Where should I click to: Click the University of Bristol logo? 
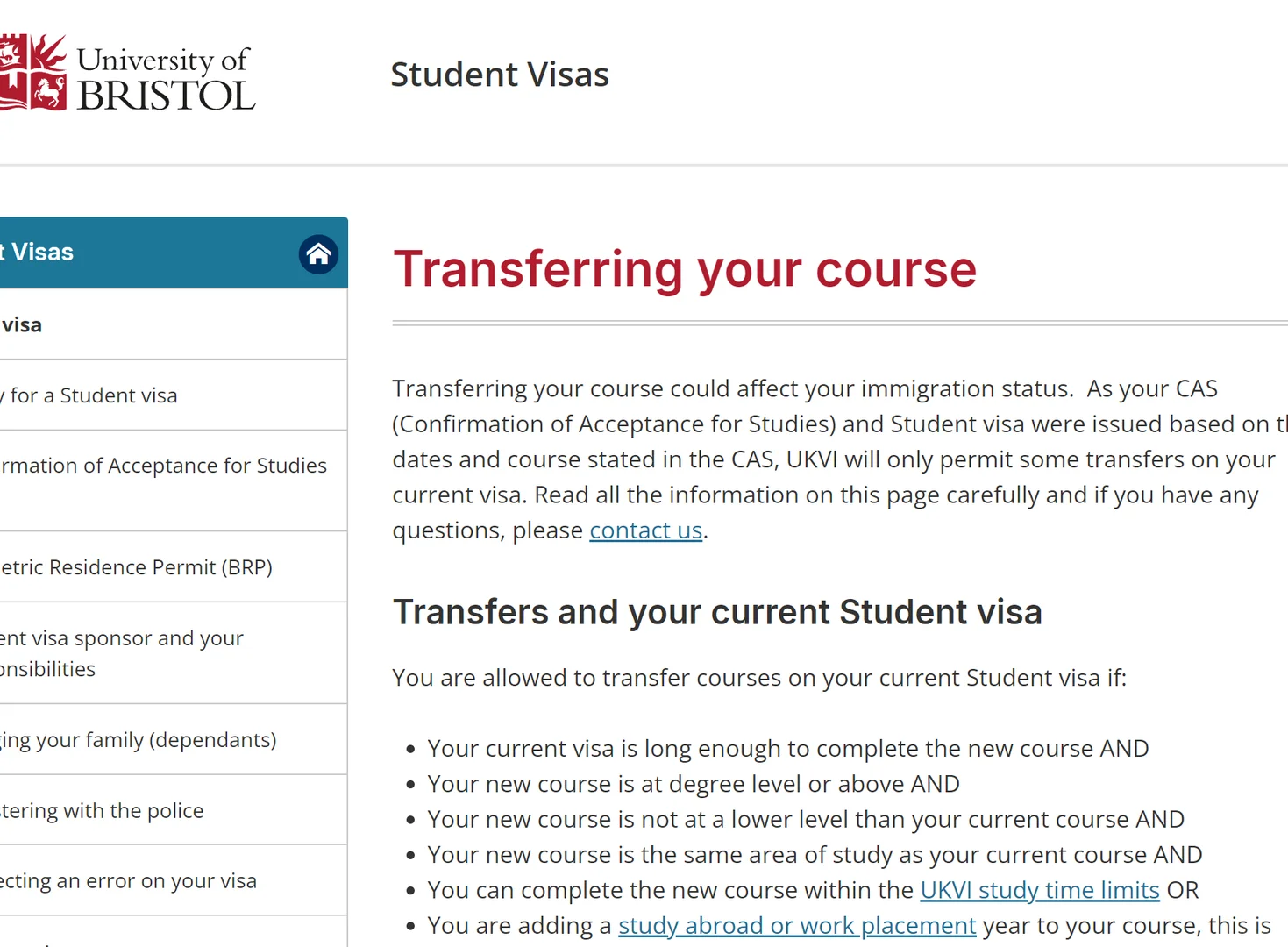(127, 74)
